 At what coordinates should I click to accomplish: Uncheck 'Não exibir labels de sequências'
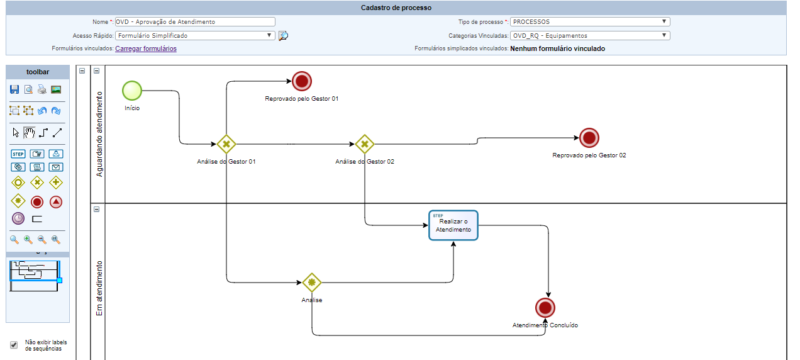pyautogui.click(x=14, y=345)
